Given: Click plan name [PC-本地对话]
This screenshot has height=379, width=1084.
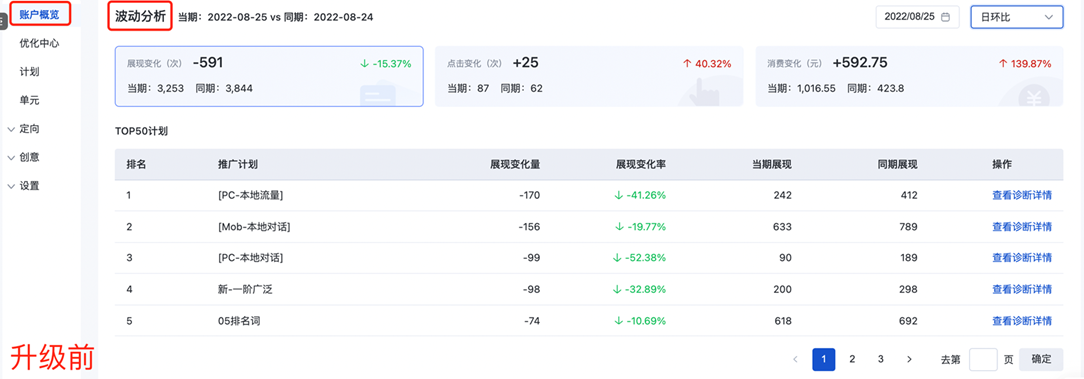Looking at the screenshot, I should 250,257.
